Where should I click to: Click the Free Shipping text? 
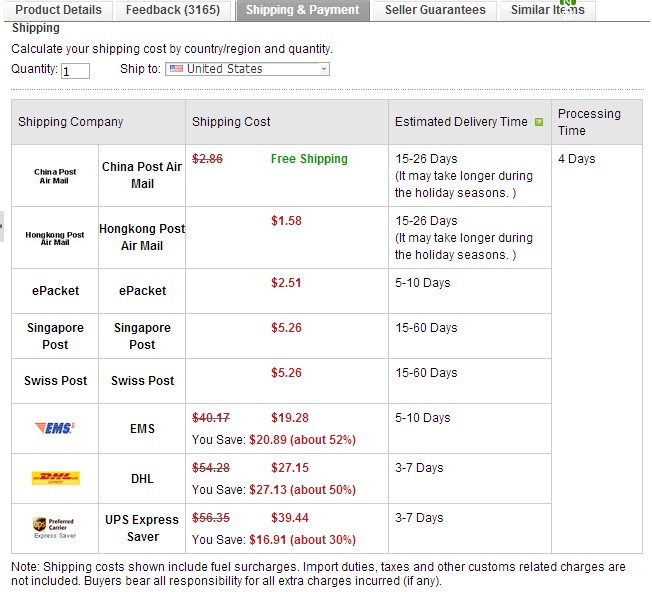(x=309, y=159)
